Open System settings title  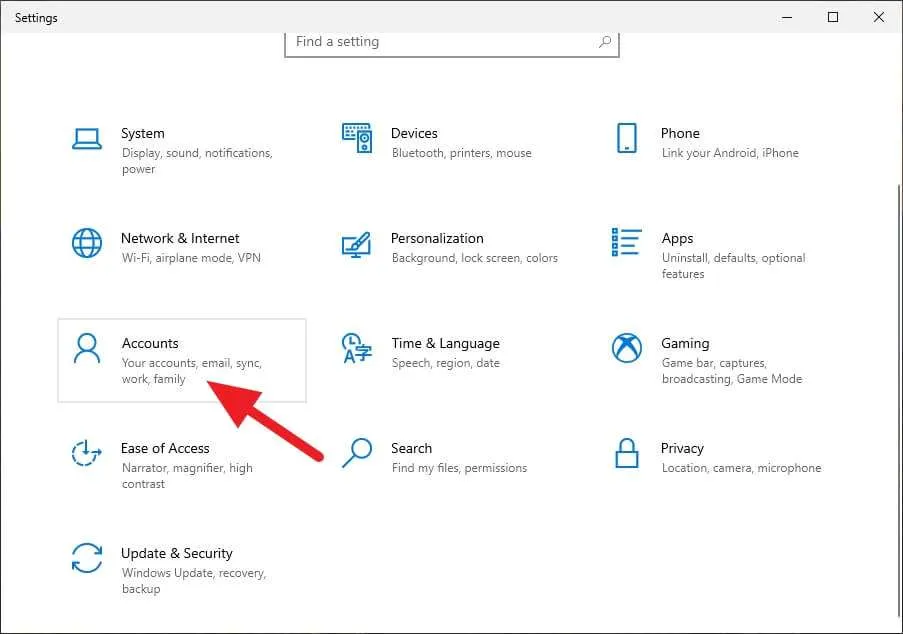(x=143, y=133)
